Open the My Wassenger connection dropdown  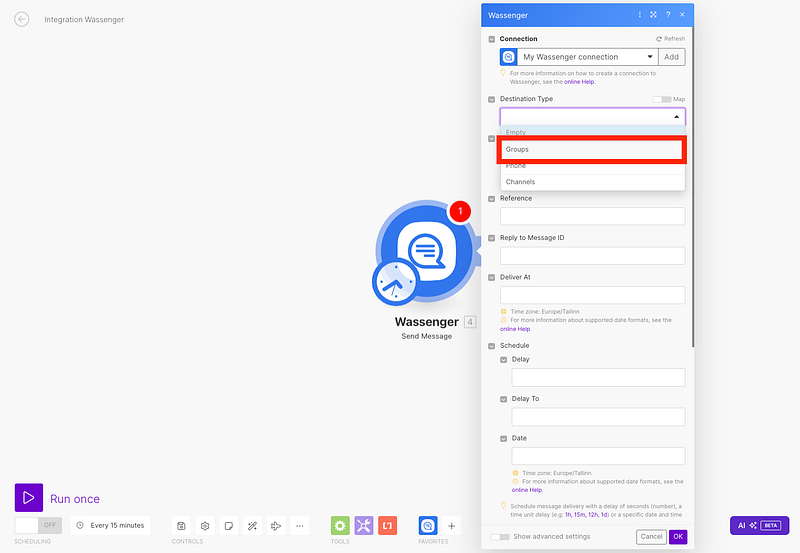coord(589,57)
